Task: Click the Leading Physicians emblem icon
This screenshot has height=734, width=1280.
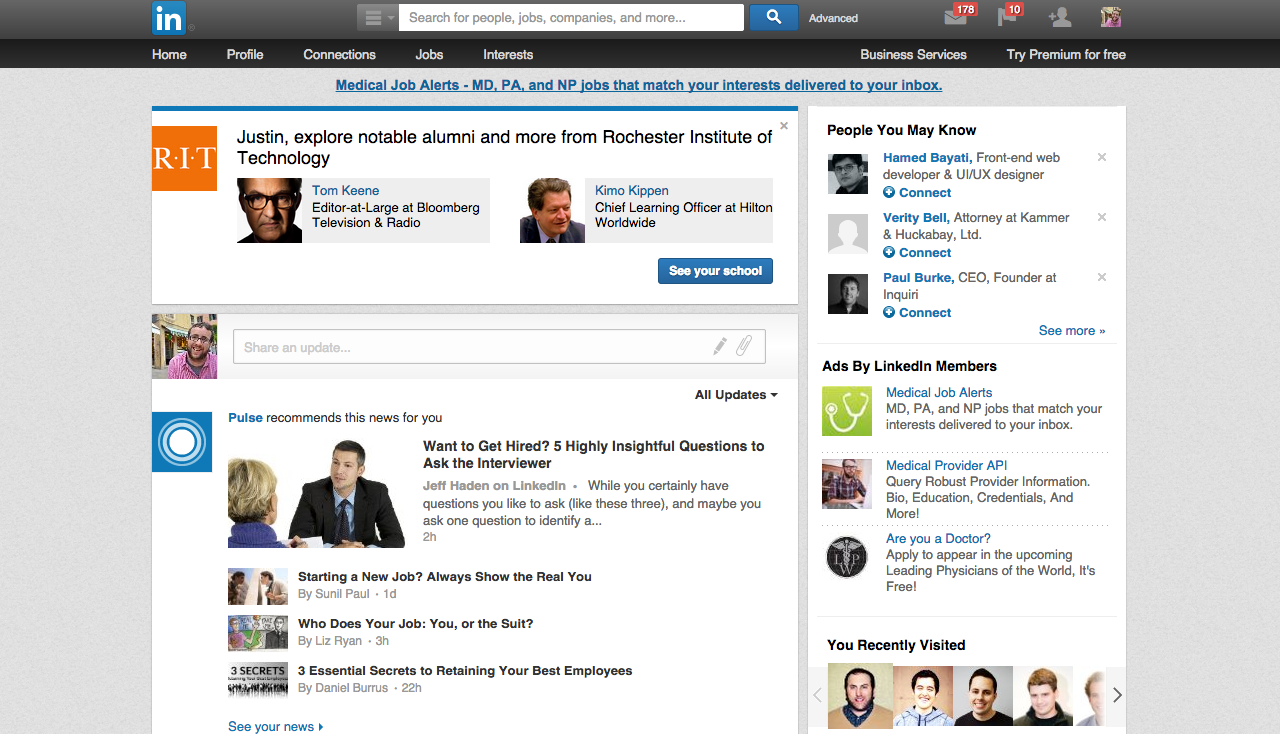Action: click(x=847, y=557)
